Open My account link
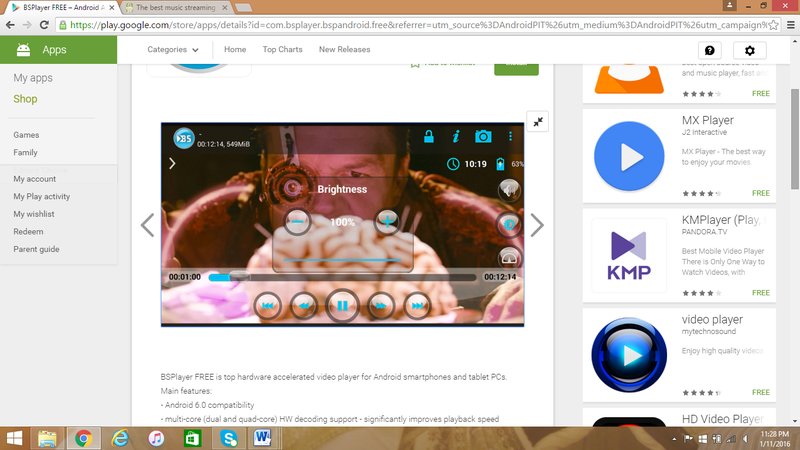 pos(34,179)
